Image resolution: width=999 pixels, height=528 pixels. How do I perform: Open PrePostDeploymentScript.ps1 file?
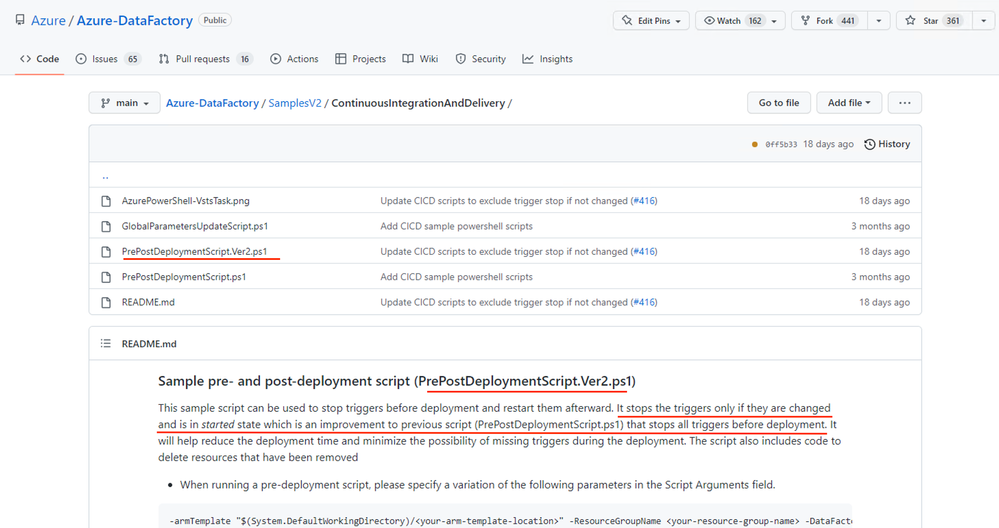click(183, 277)
